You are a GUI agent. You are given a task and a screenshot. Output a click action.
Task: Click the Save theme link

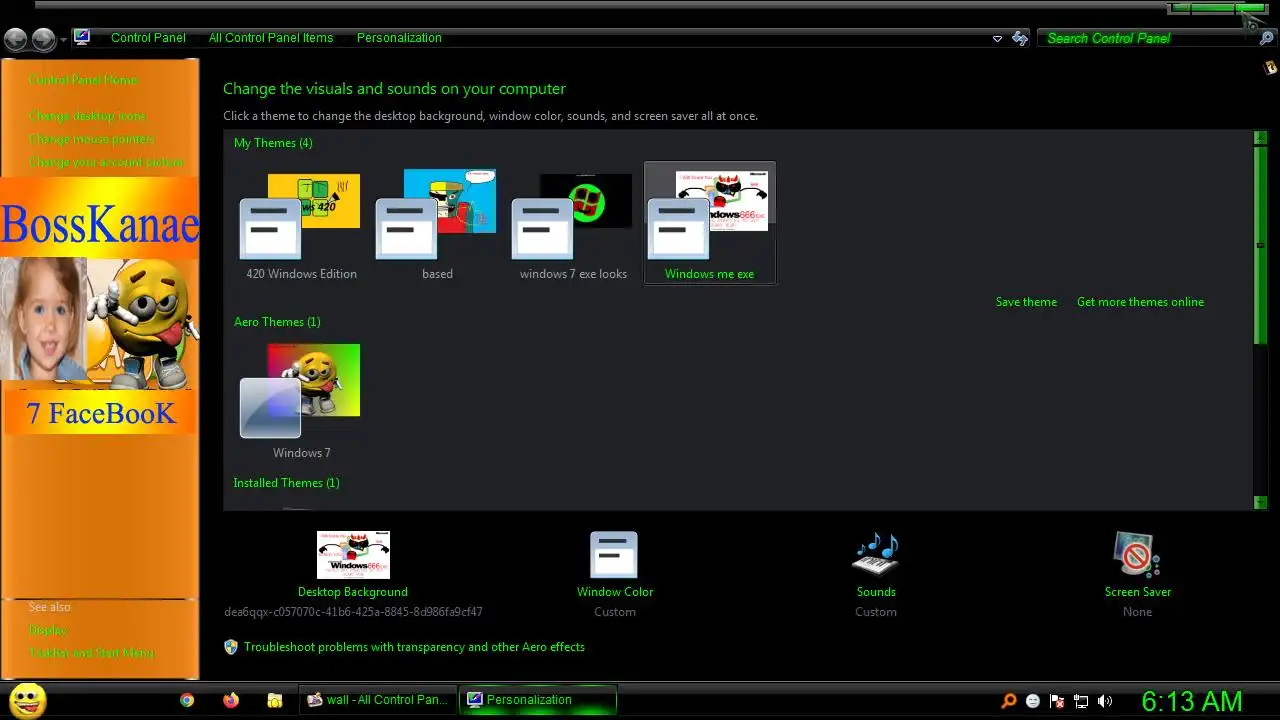1026,302
